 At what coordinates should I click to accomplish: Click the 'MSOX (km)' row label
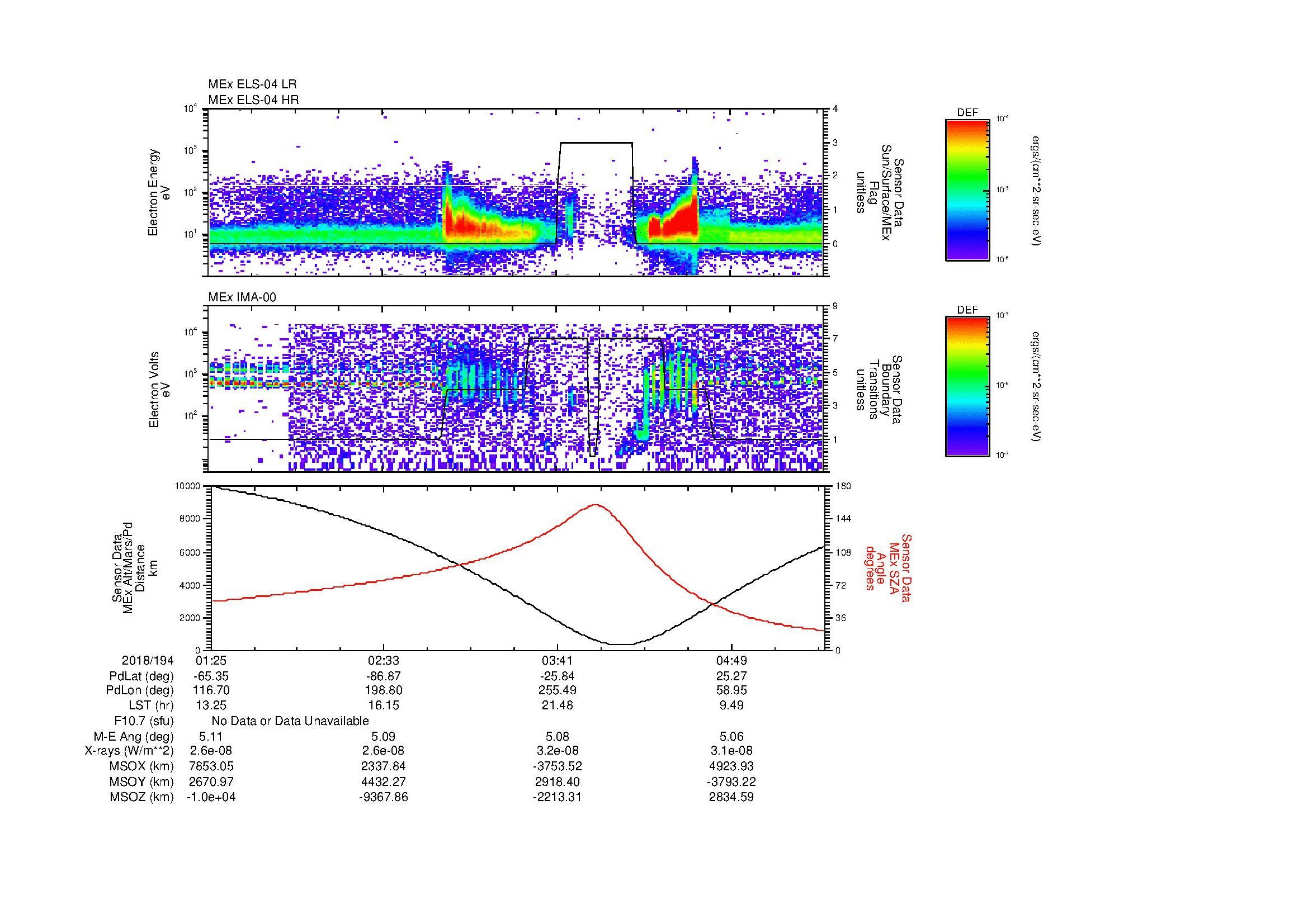pyautogui.click(x=141, y=766)
